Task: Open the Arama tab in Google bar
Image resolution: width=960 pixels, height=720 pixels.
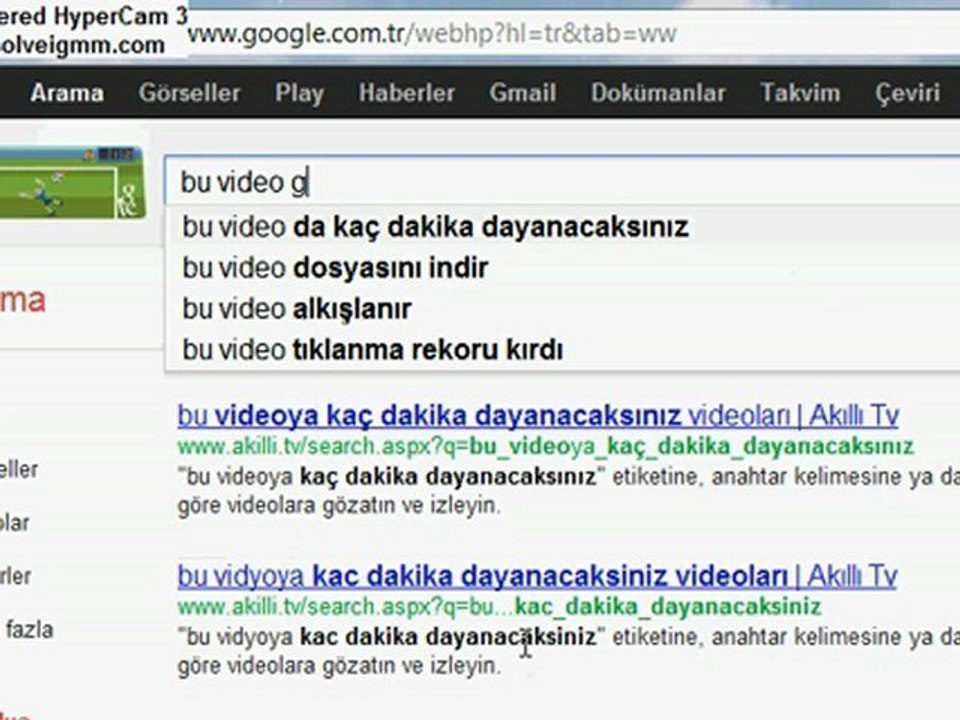Action: (x=67, y=93)
